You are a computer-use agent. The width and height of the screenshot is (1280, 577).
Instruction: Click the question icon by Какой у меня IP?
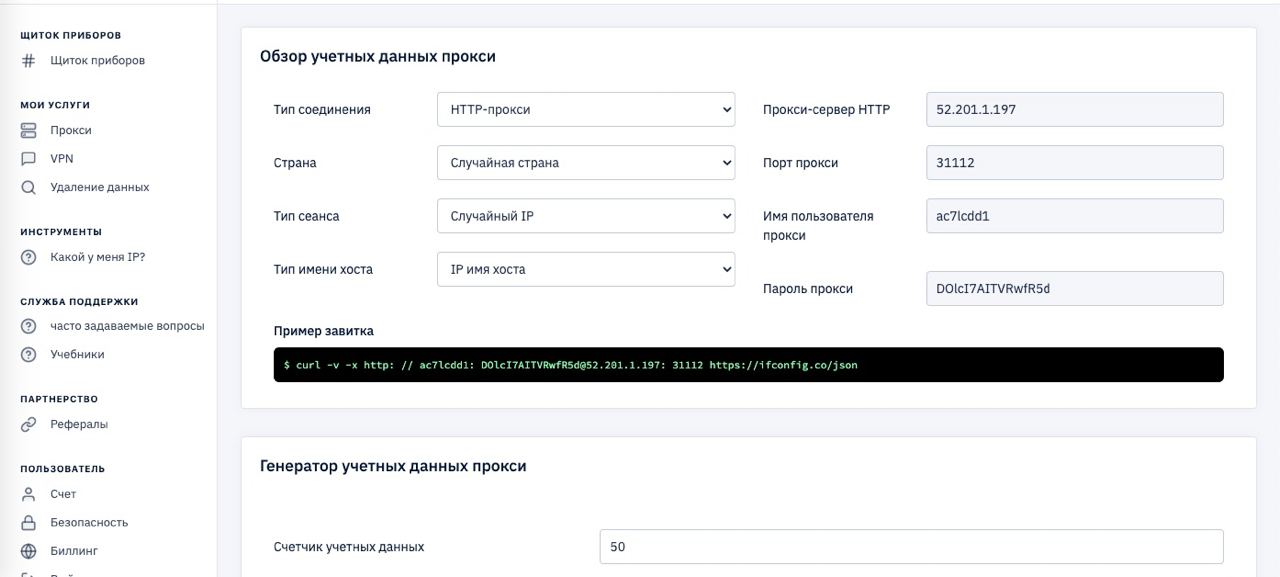(x=29, y=258)
